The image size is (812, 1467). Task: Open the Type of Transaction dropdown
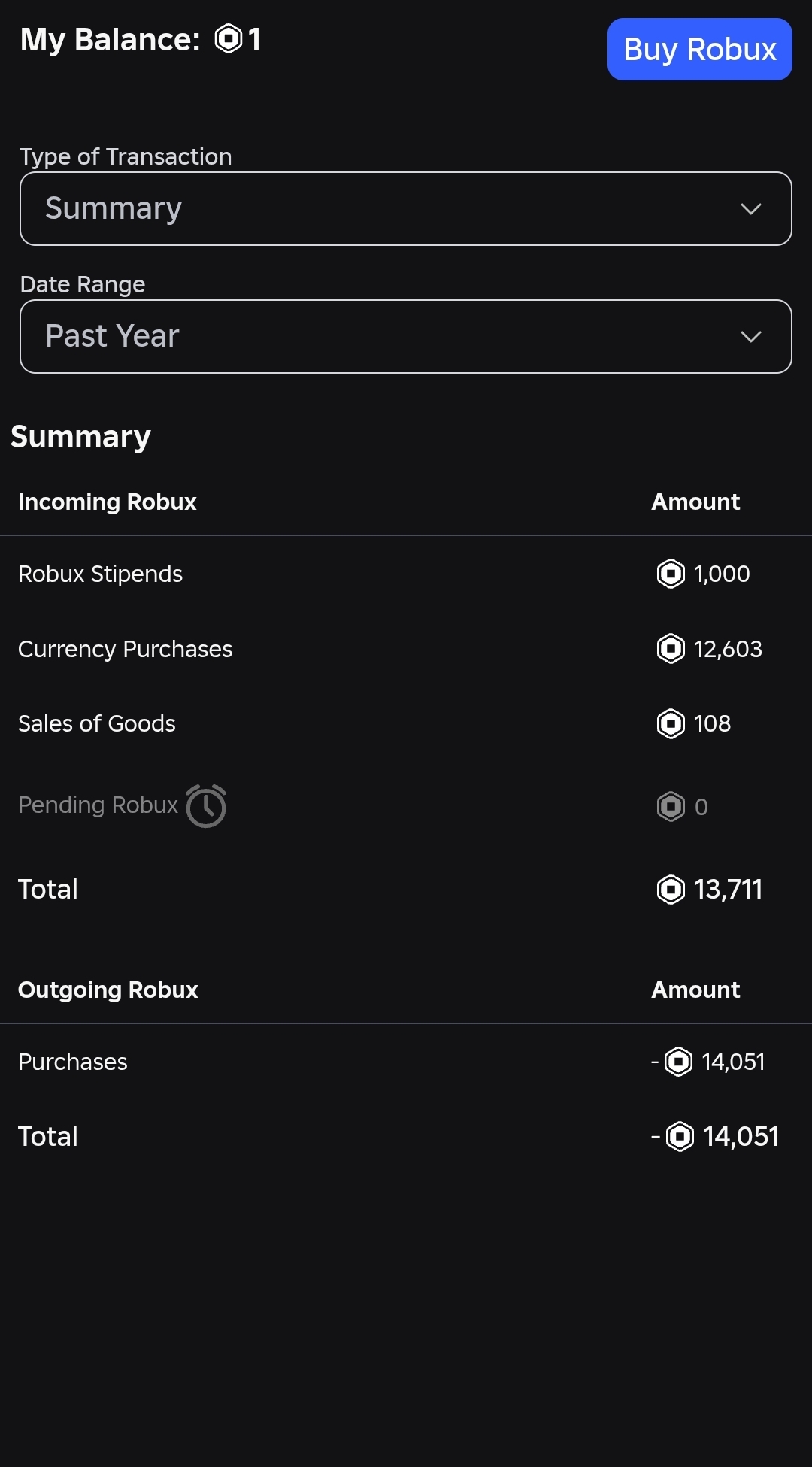406,208
